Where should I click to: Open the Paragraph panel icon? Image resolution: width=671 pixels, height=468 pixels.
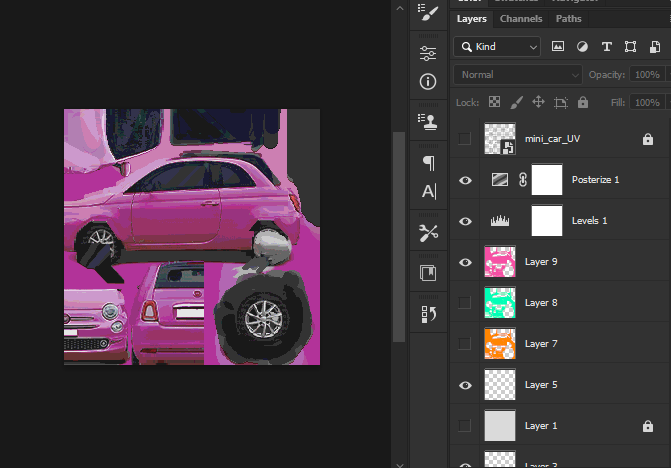(x=428, y=163)
